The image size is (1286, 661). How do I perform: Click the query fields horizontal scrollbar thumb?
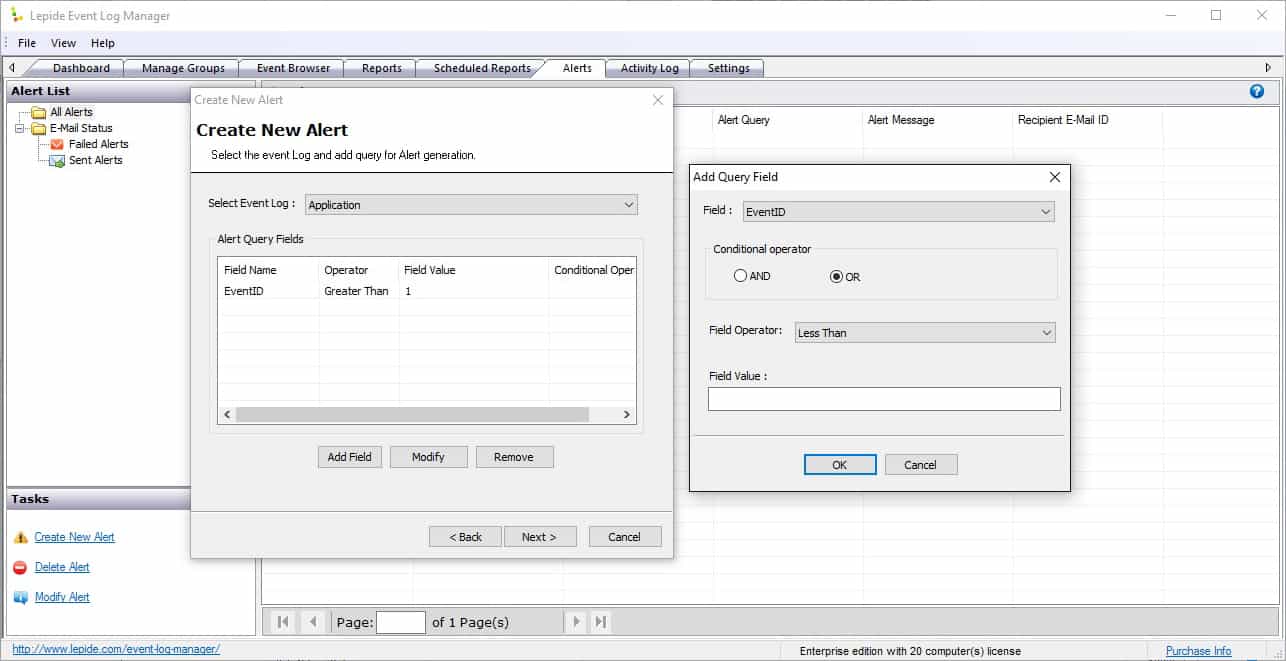(413, 414)
